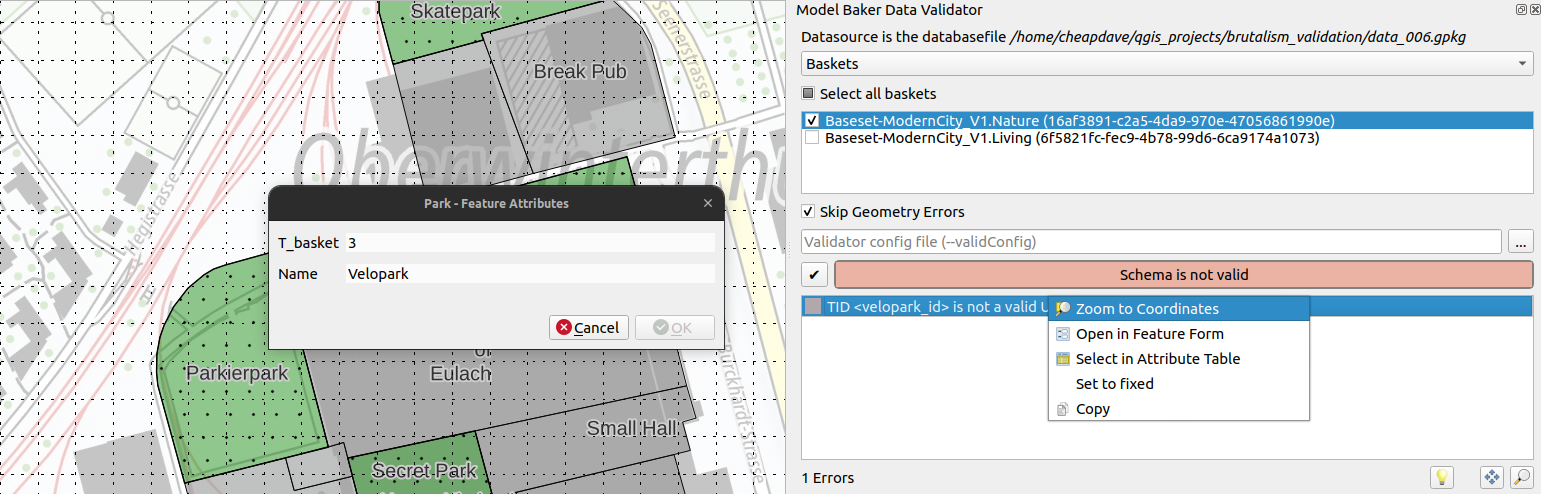
Task: Click the close panel icon of Data Validator
Action: pyautogui.click(x=1533, y=10)
